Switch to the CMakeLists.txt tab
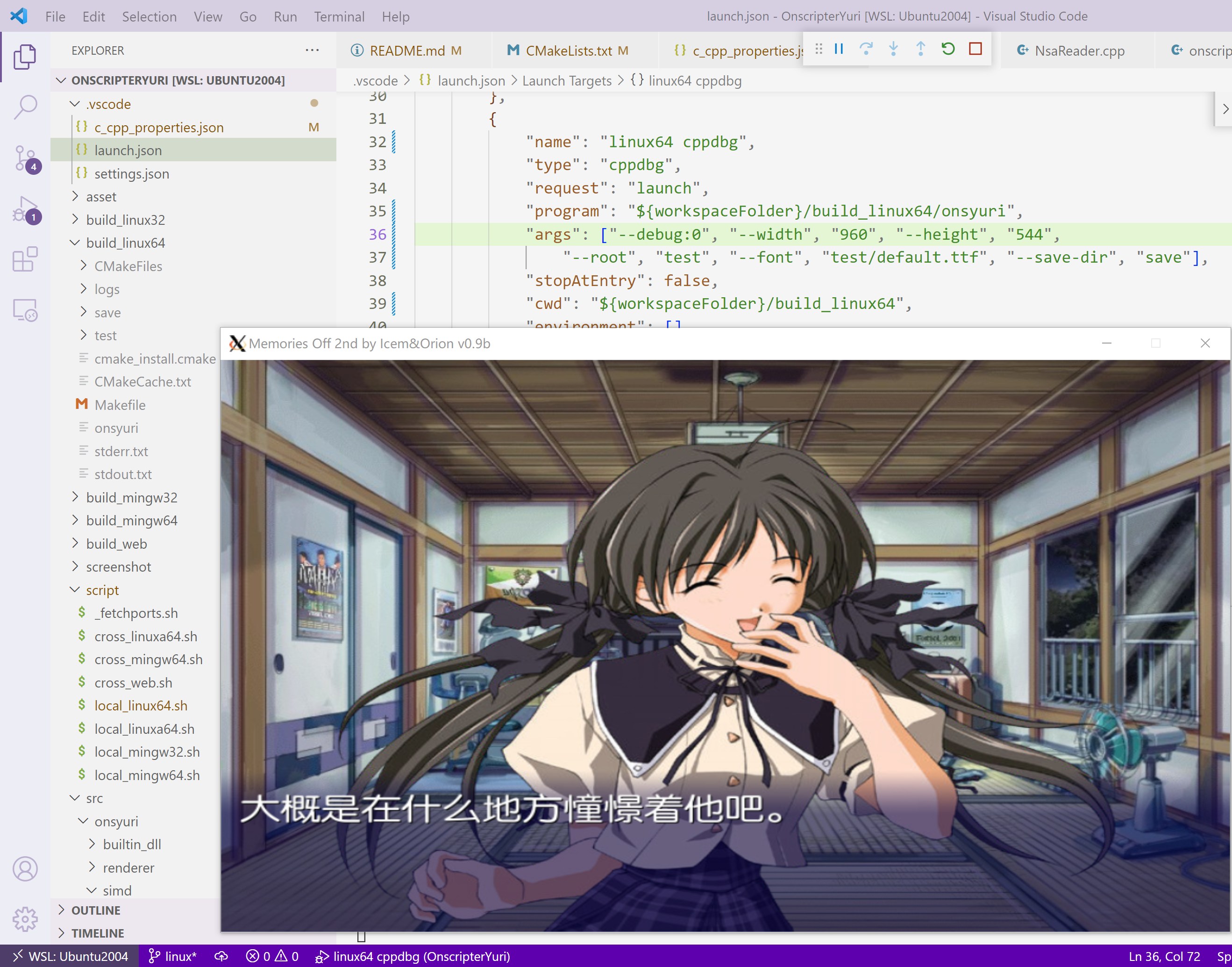The height and width of the screenshot is (967, 1232). pyautogui.click(x=568, y=51)
